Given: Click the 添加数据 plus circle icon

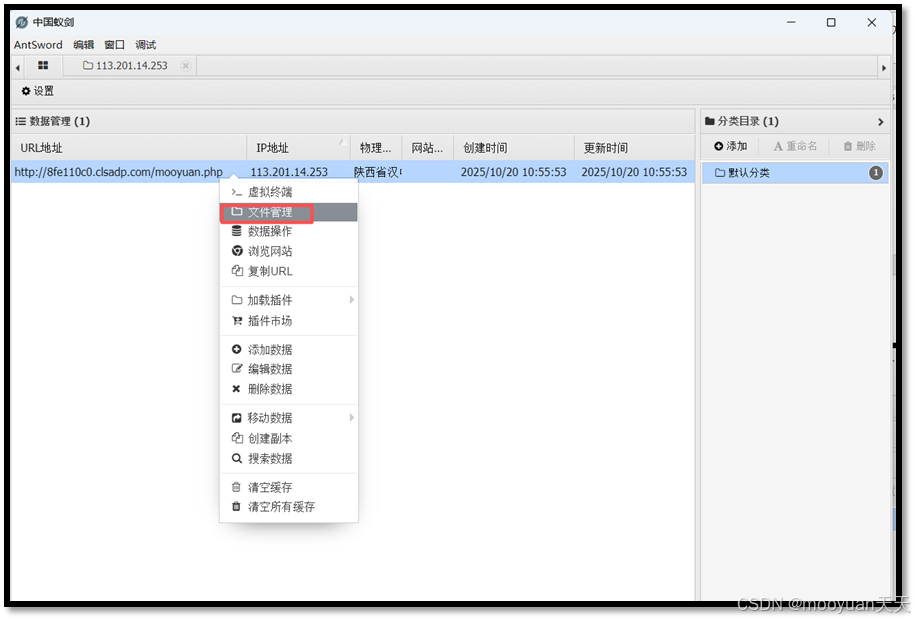Looking at the screenshot, I should click(x=236, y=349).
